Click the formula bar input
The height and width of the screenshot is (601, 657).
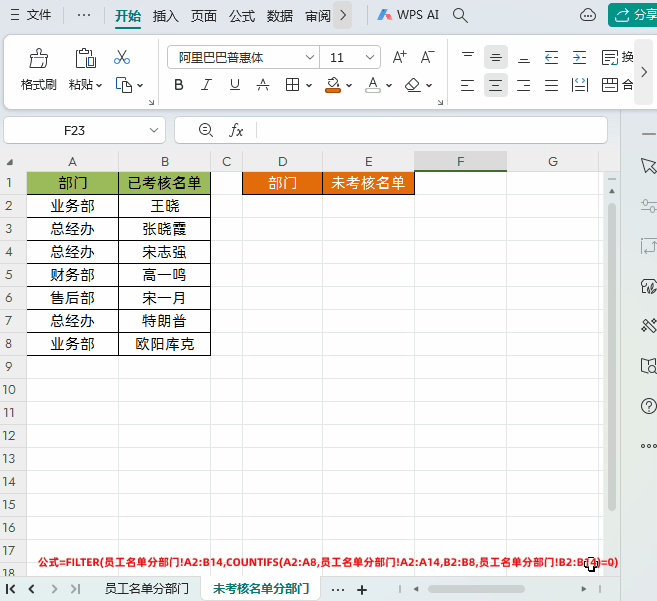click(x=431, y=130)
